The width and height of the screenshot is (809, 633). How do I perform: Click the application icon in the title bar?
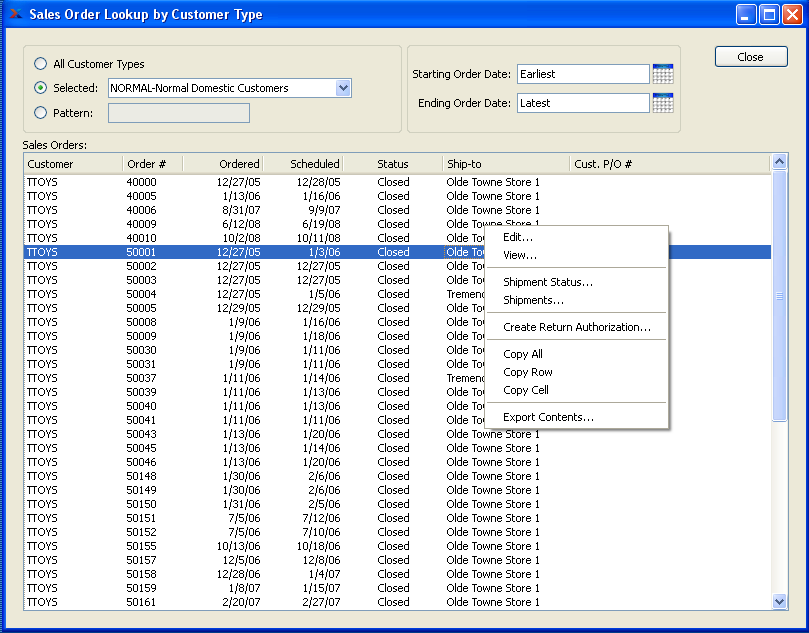[x=15, y=14]
